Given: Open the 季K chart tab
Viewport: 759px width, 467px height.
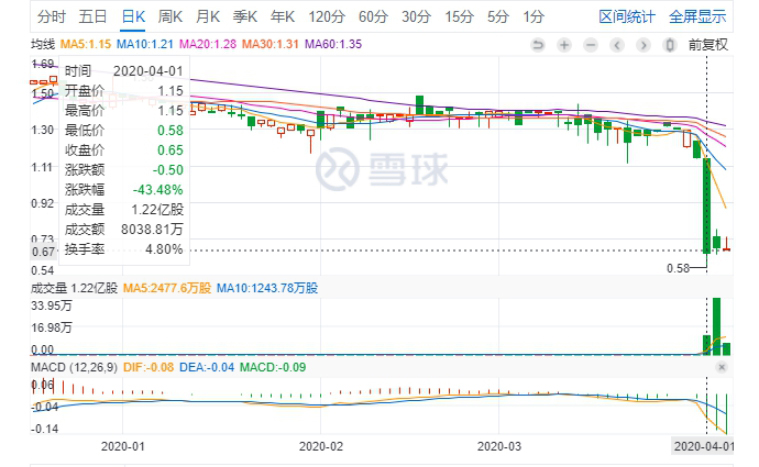Looking at the screenshot, I should tap(245, 17).
